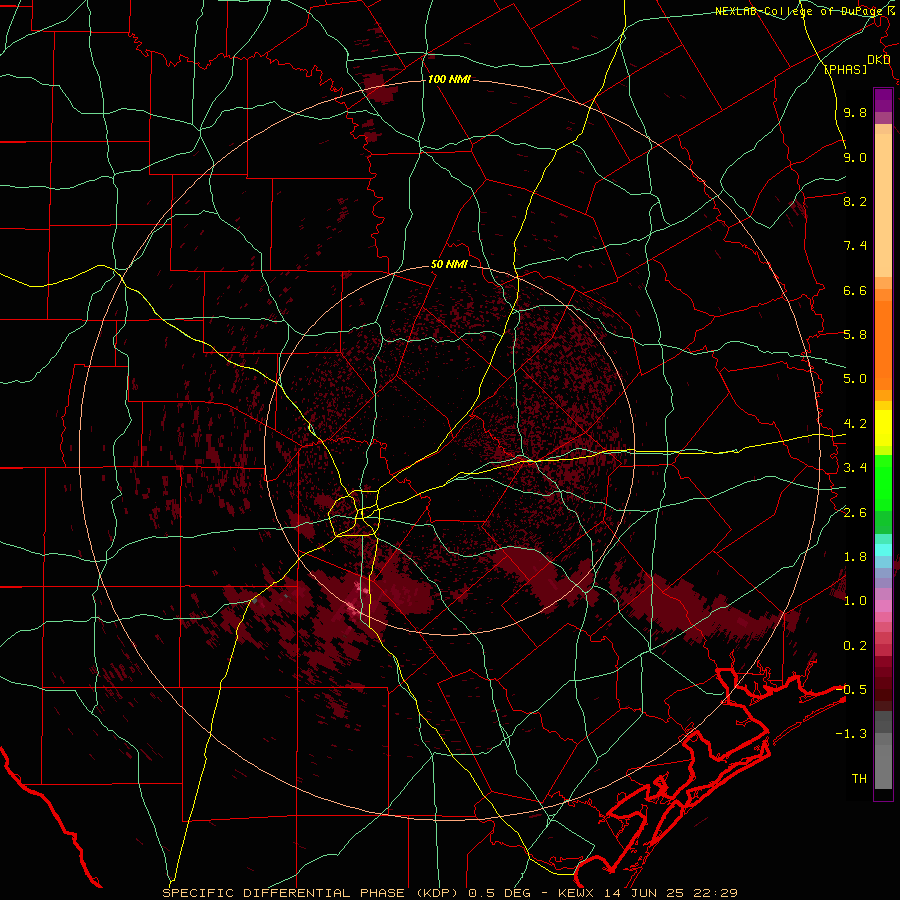Click the 9.0 value on the scale
Viewport: 900px width, 900px height.
(855, 157)
